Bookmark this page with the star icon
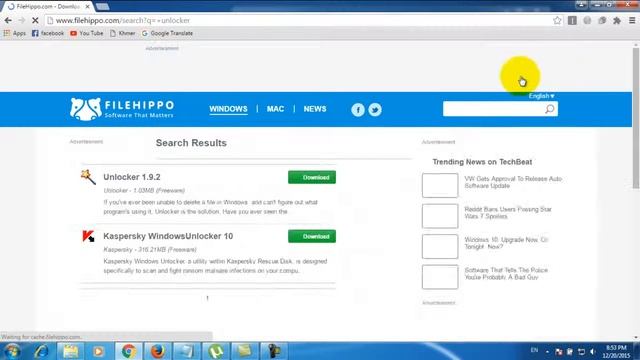 coord(557,20)
